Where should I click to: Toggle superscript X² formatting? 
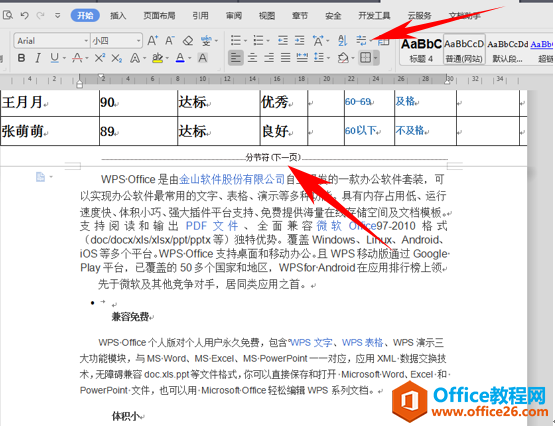point(100,58)
